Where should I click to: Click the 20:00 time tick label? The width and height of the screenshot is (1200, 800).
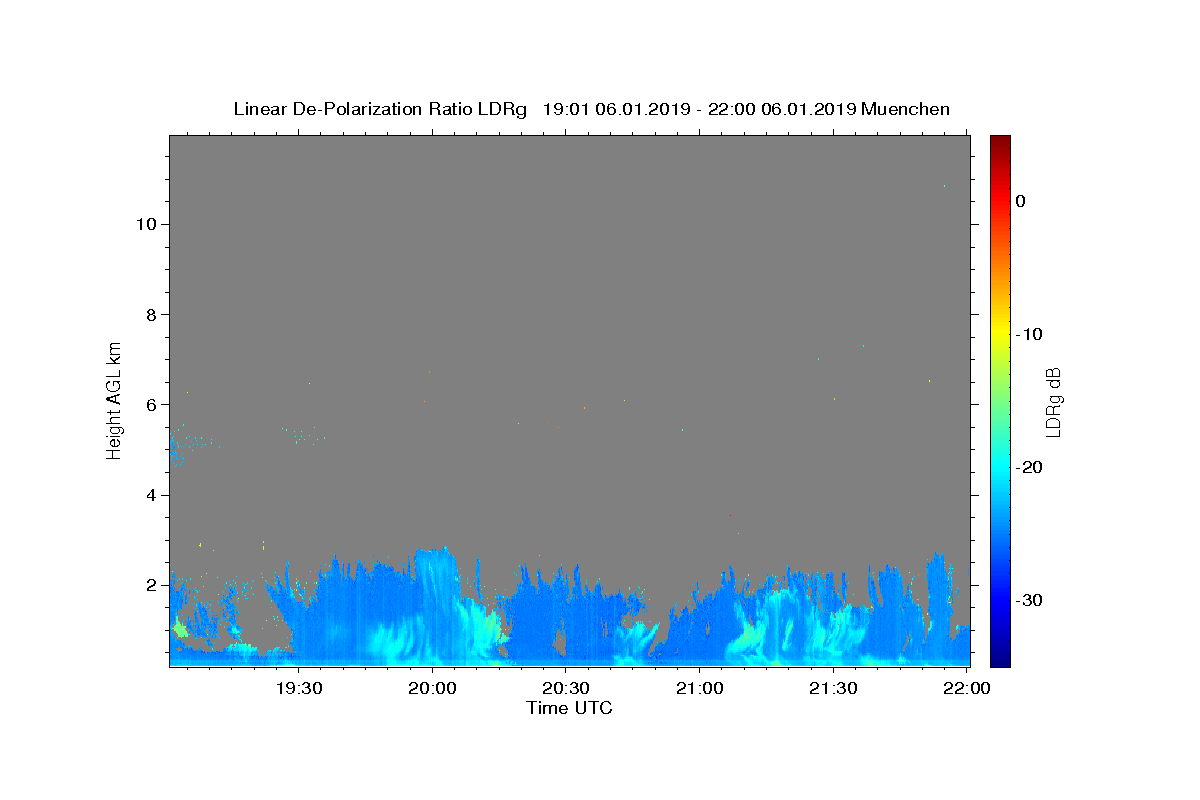[432, 688]
